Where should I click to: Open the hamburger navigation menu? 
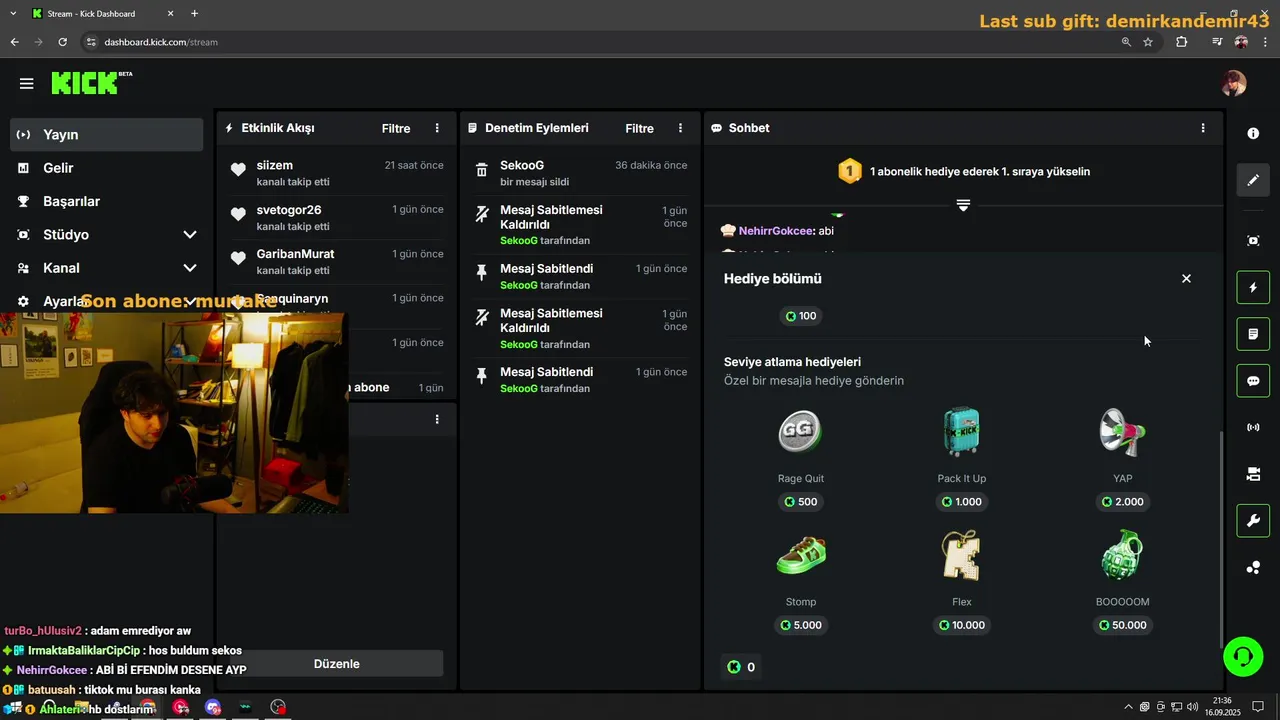tap(26, 84)
